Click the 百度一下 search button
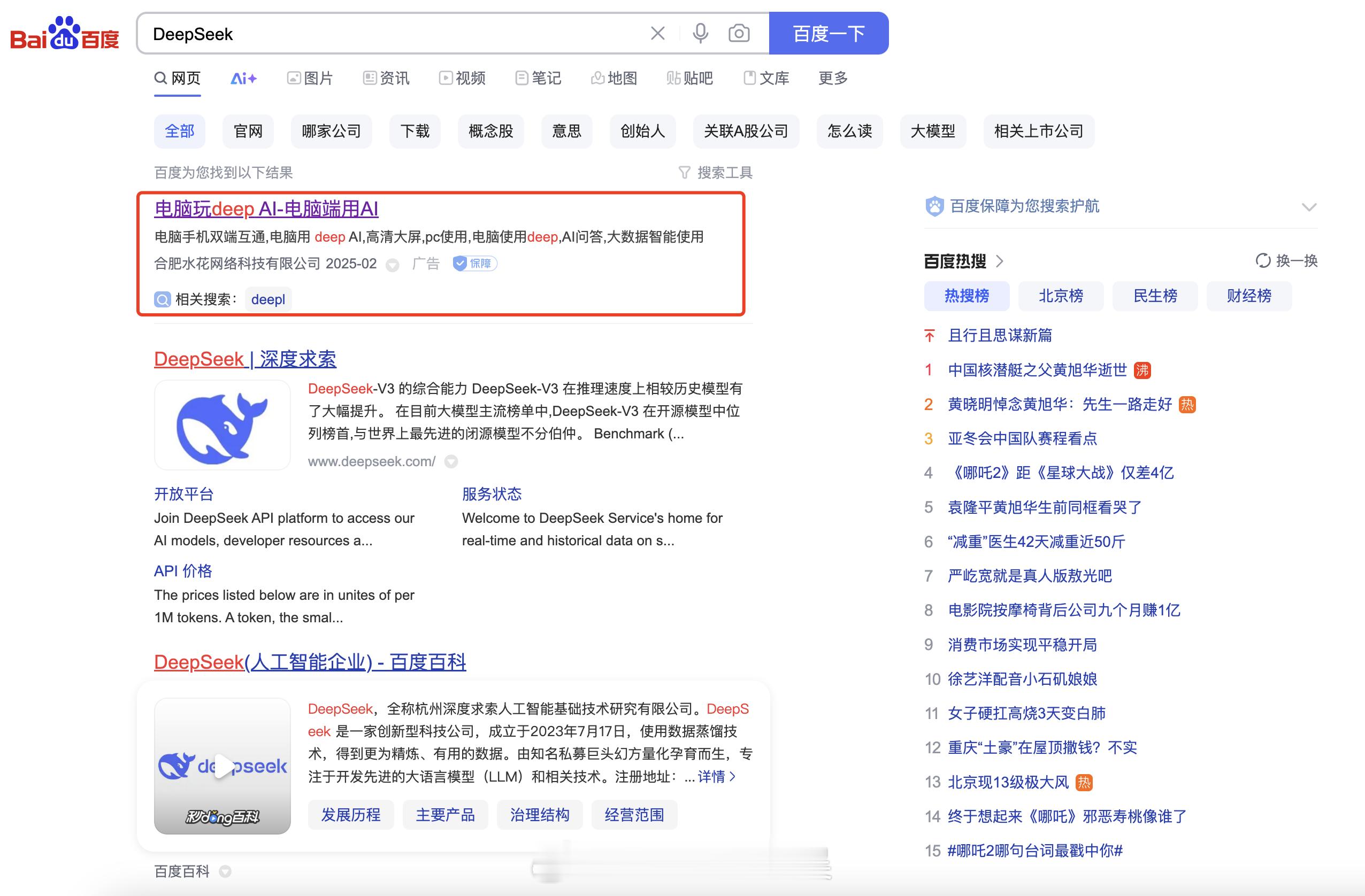Viewport: 1365px width, 896px height. click(829, 33)
